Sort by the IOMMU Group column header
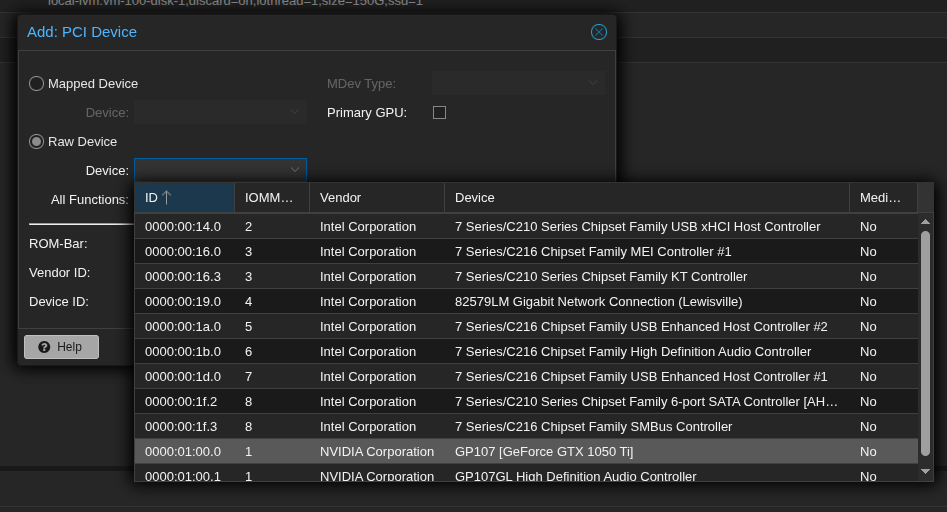This screenshot has height=512, width=947. pos(271,198)
